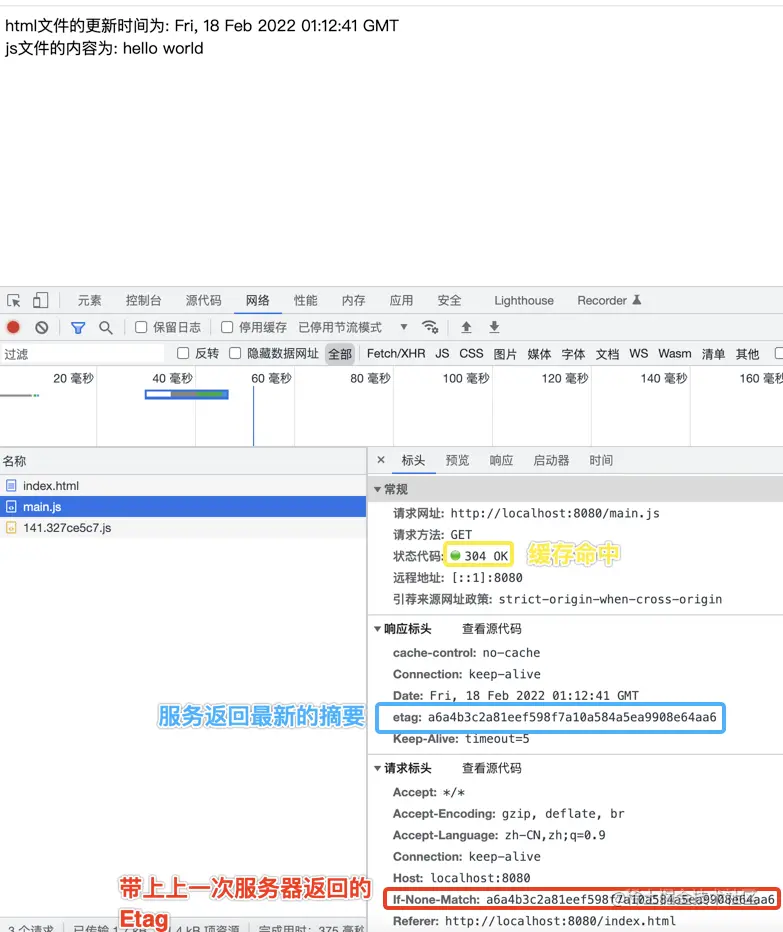Viewport: 783px width, 932px height.
Task: Select the 网络 network tab
Action: 257,301
